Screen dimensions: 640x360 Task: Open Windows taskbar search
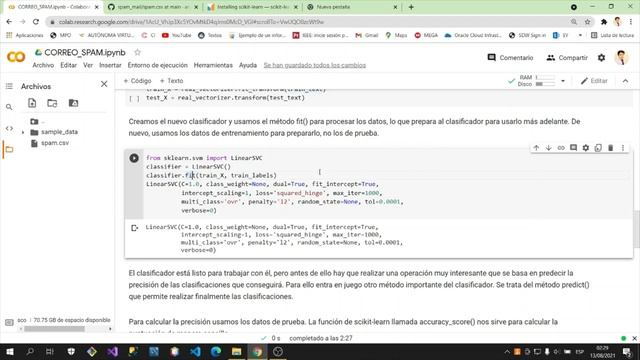(x=30, y=351)
